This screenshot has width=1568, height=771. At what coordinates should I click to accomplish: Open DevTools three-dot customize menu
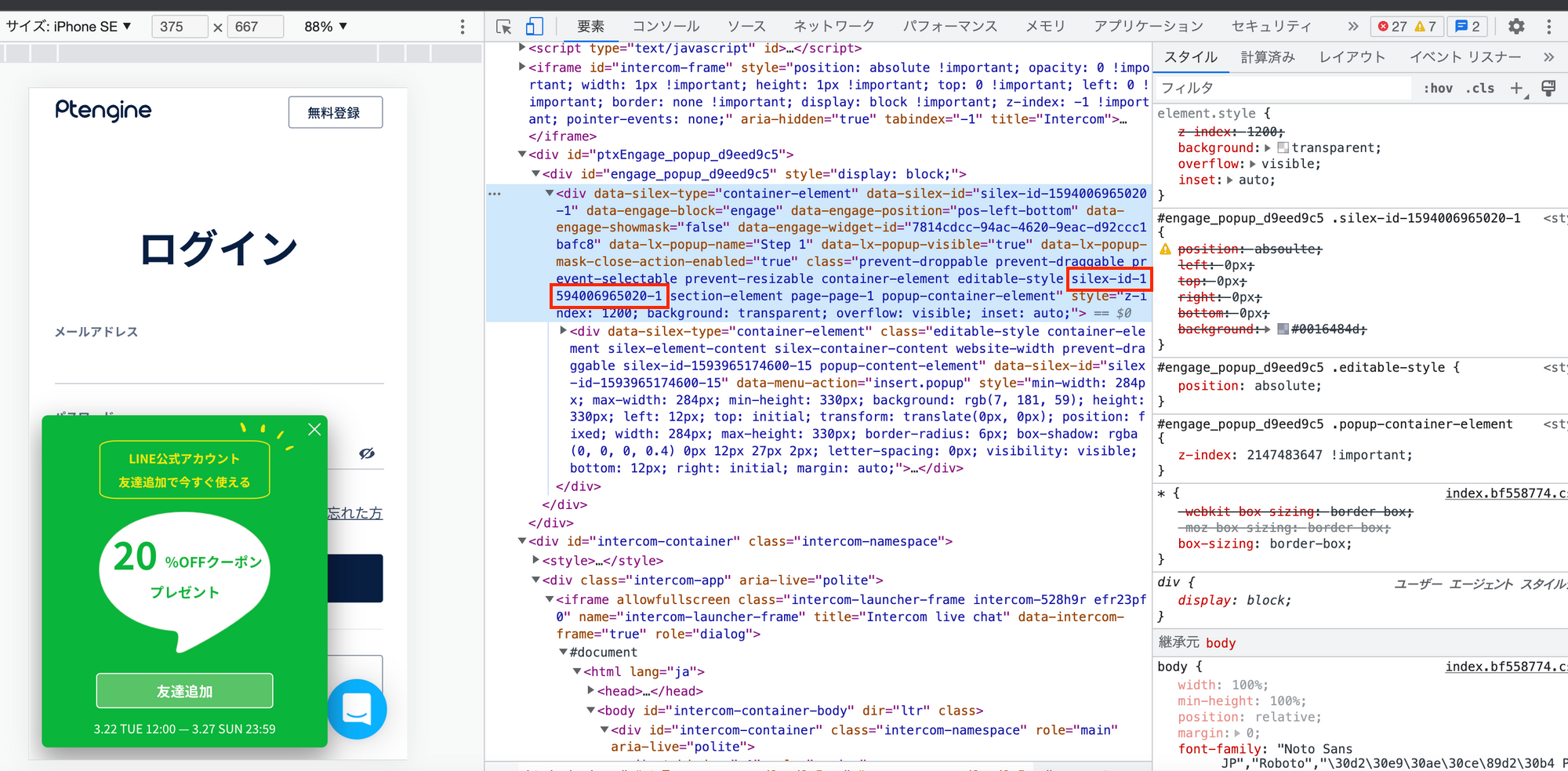coord(1548,27)
